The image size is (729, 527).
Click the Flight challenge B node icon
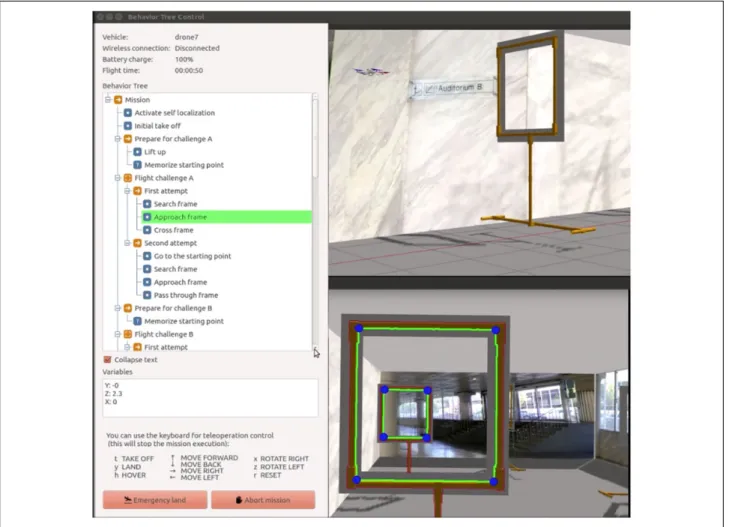point(128,334)
